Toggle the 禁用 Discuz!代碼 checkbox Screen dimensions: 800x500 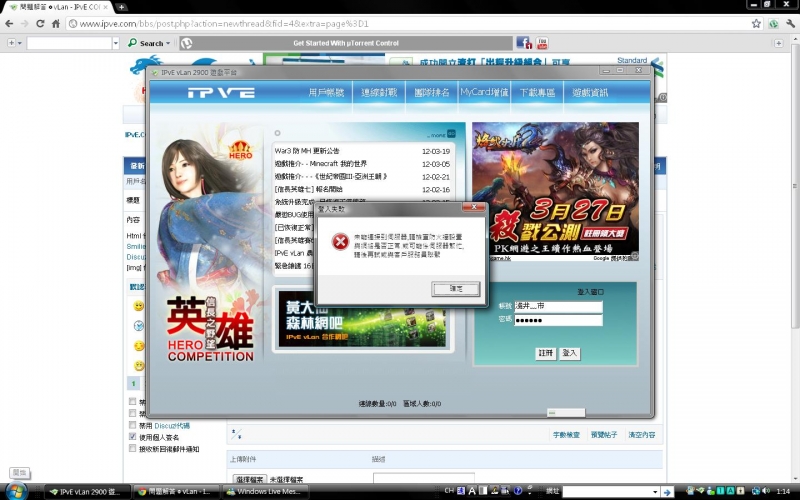click(x=133, y=425)
